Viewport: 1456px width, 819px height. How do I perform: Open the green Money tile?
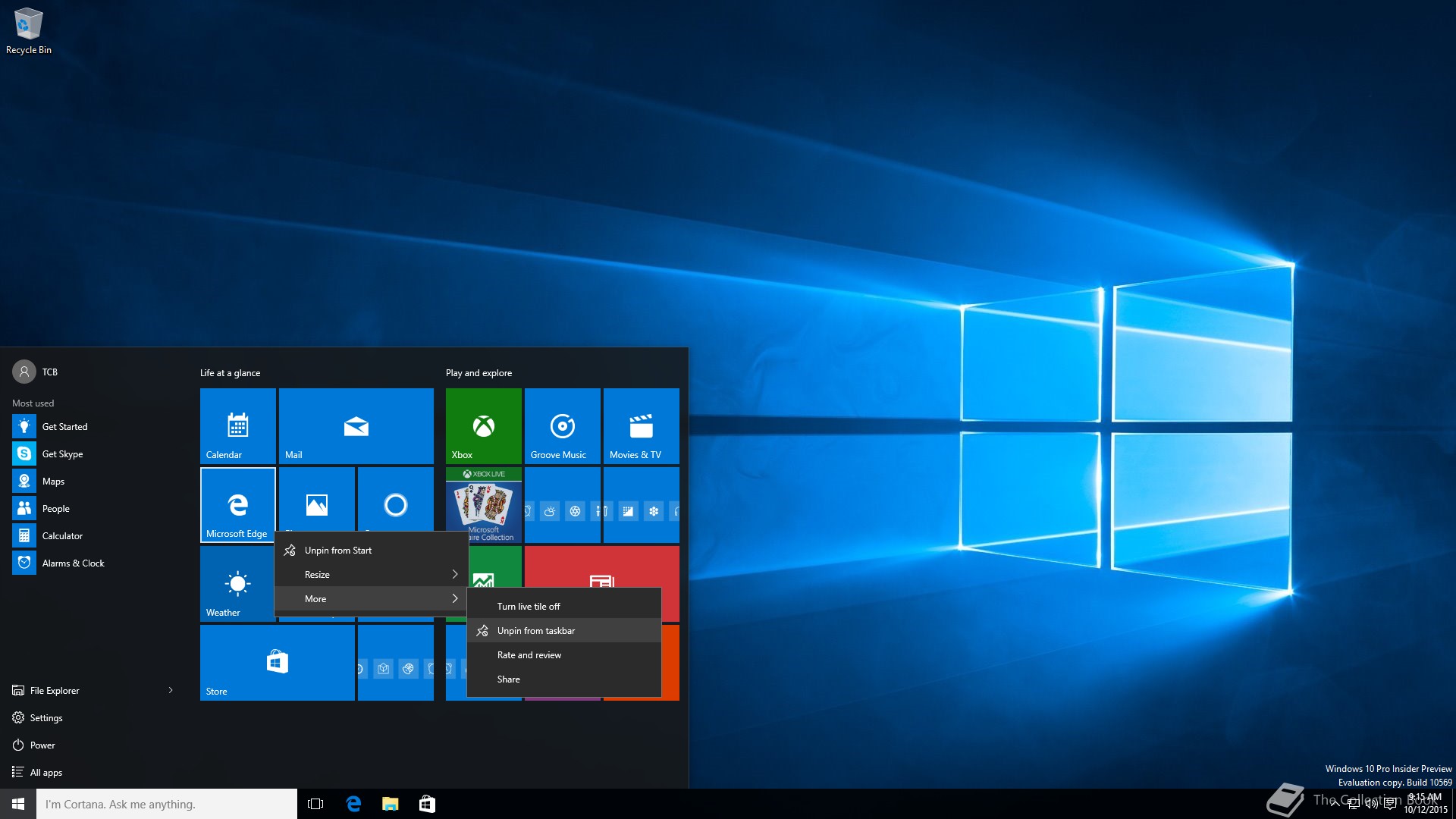point(494,566)
